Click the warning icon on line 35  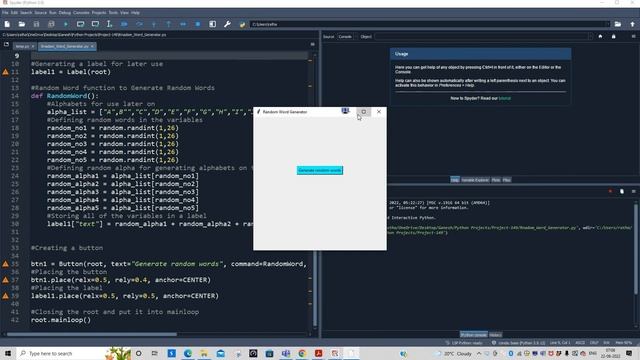pos(5,264)
